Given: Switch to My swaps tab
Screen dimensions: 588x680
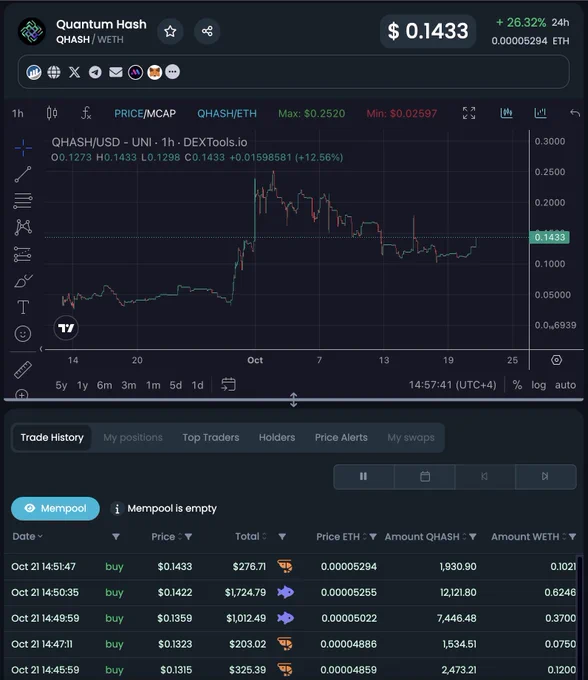Looking at the screenshot, I should (411, 438).
